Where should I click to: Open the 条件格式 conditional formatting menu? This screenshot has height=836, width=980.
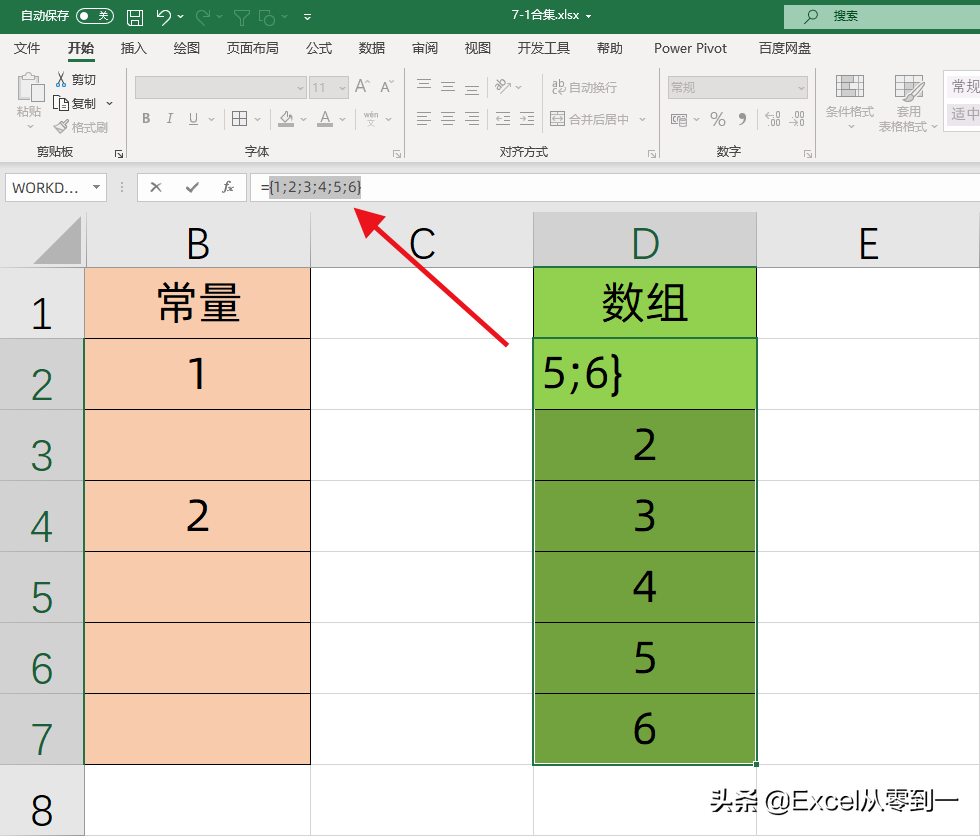click(849, 101)
